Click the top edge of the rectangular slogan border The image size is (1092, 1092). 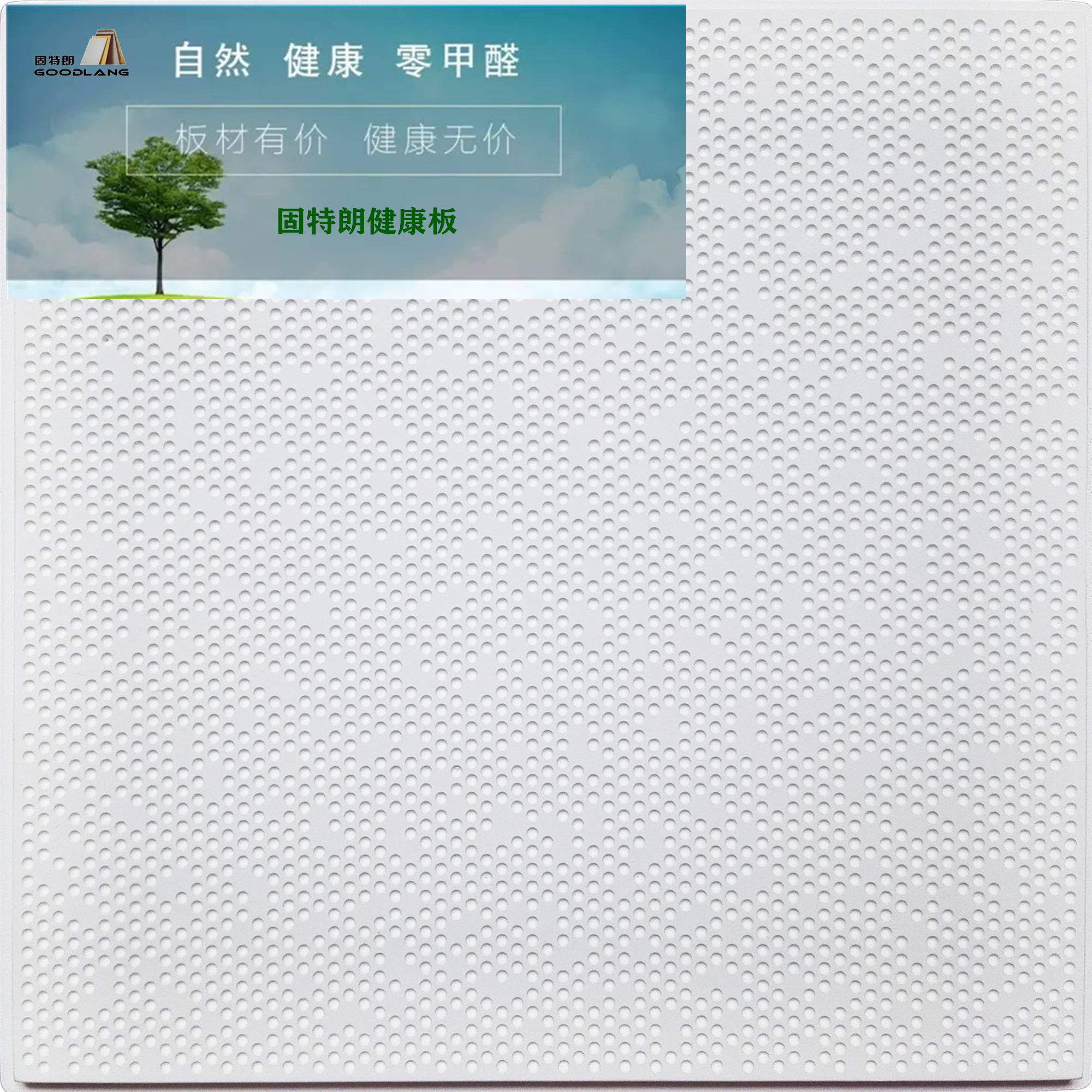pyautogui.click(x=343, y=106)
